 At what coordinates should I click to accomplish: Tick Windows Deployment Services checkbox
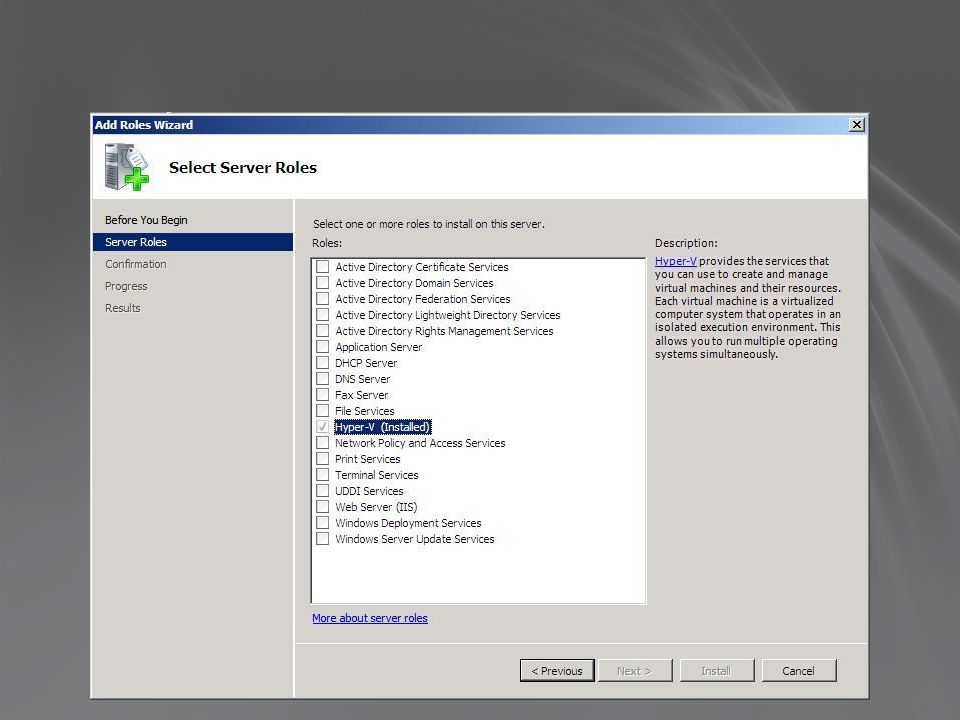click(x=323, y=523)
